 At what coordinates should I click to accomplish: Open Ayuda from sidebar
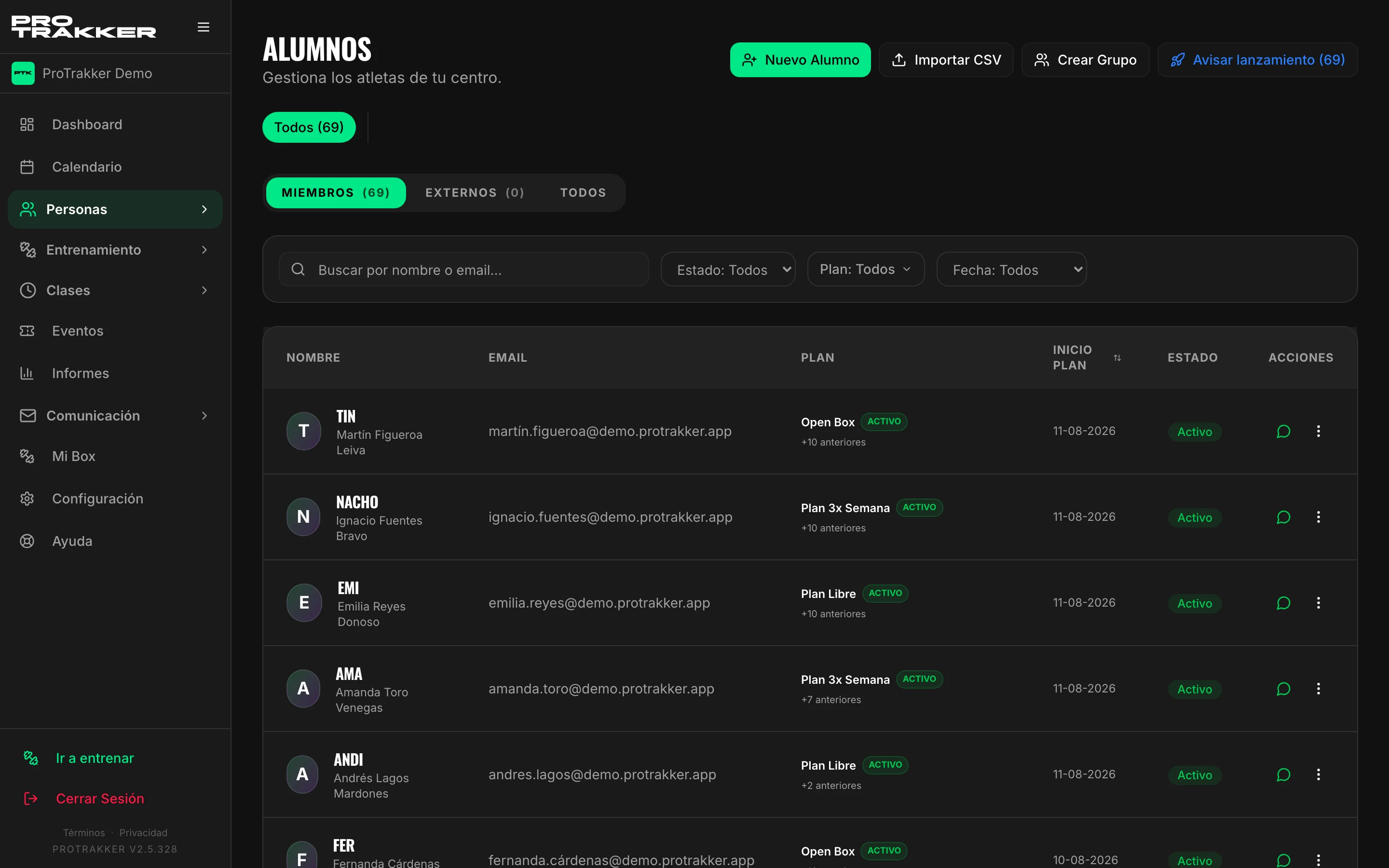(115, 542)
